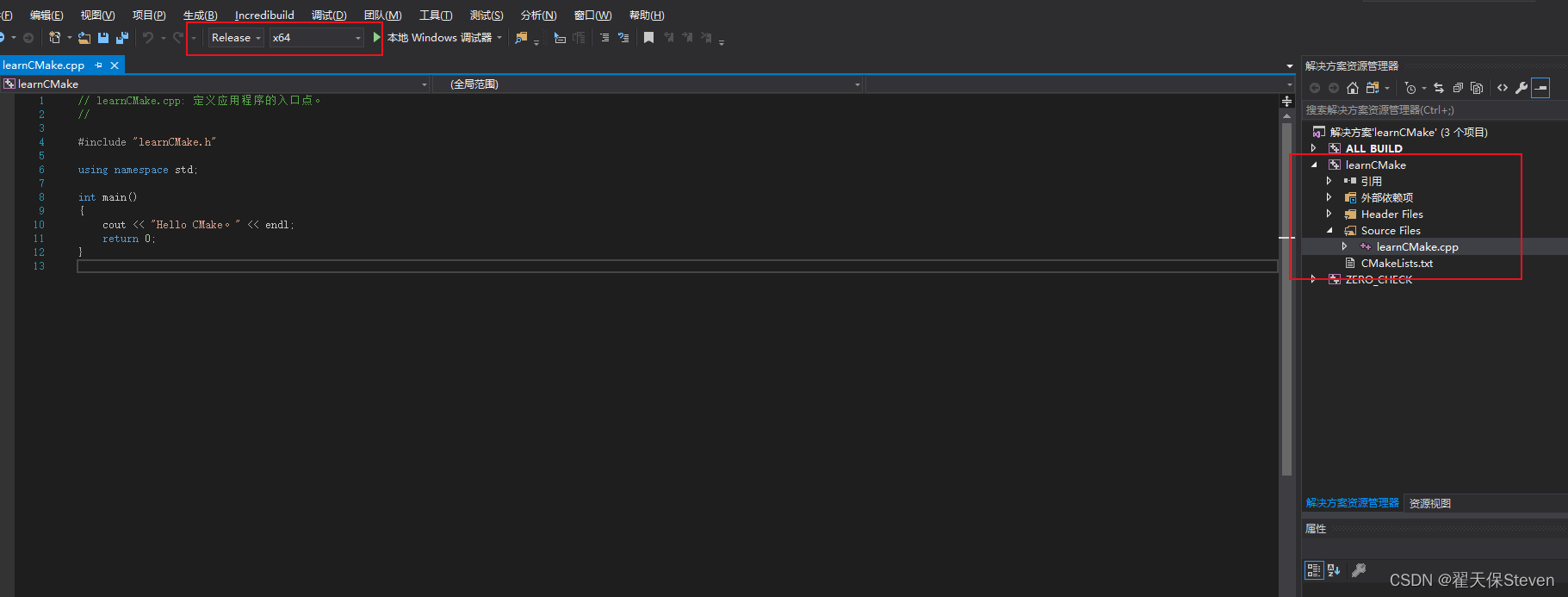Expand the Header Files folder
Screen dimensions: 1568x597
[1329, 215]
